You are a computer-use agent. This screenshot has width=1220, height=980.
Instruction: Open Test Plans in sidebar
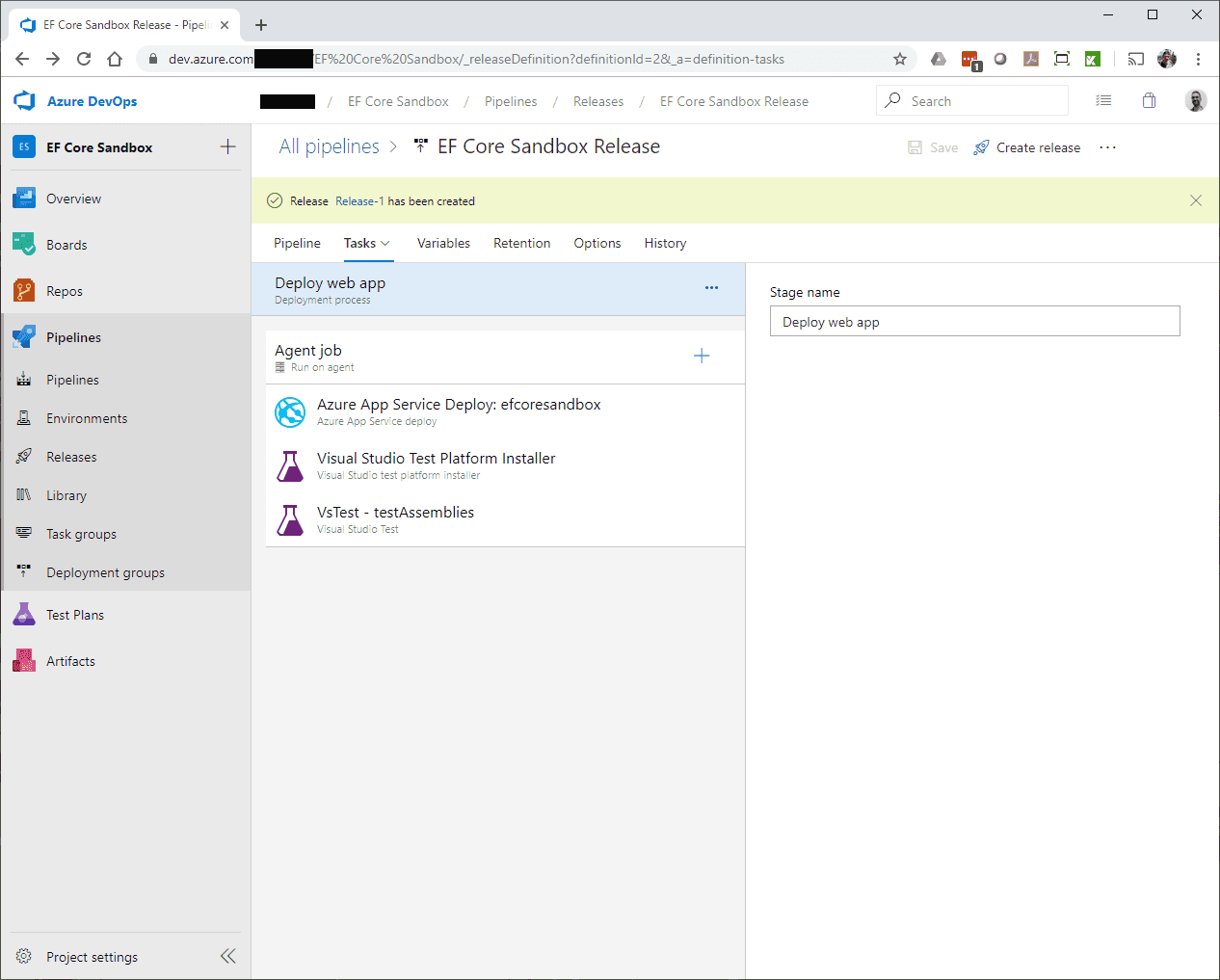[74, 615]
